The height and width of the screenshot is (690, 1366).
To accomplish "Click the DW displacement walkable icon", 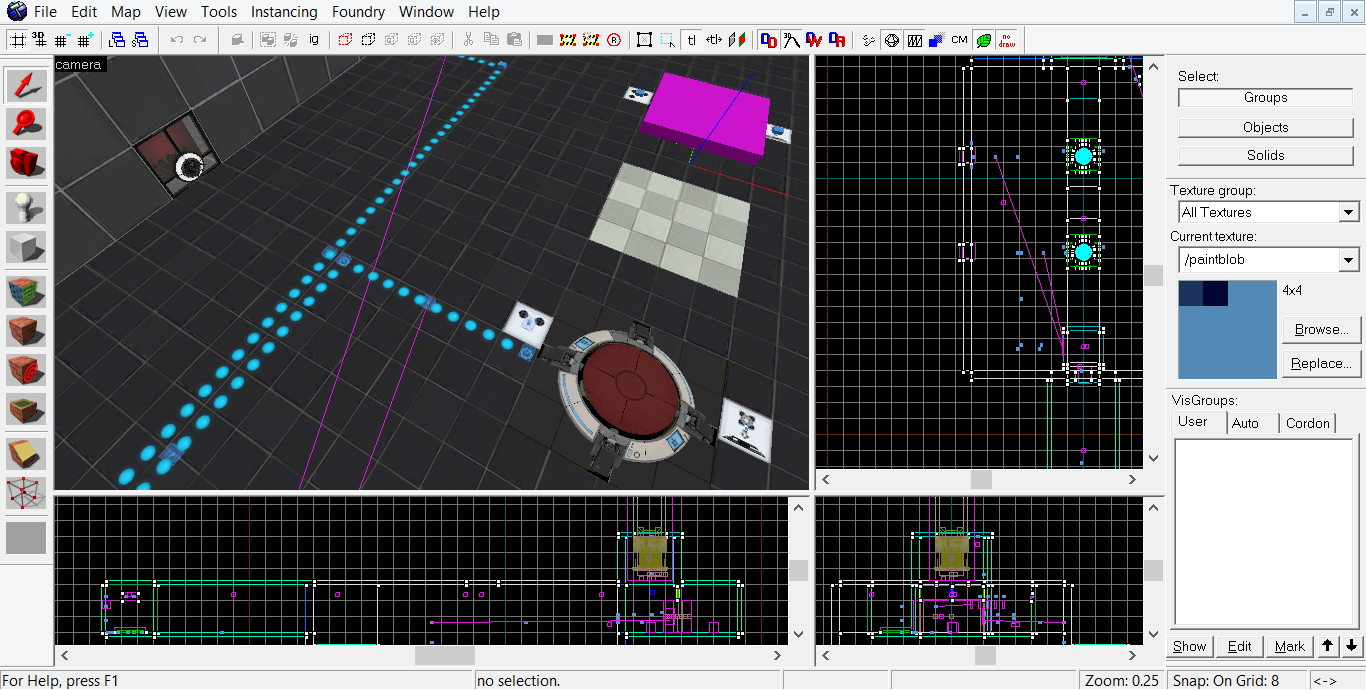I will 815,40.
